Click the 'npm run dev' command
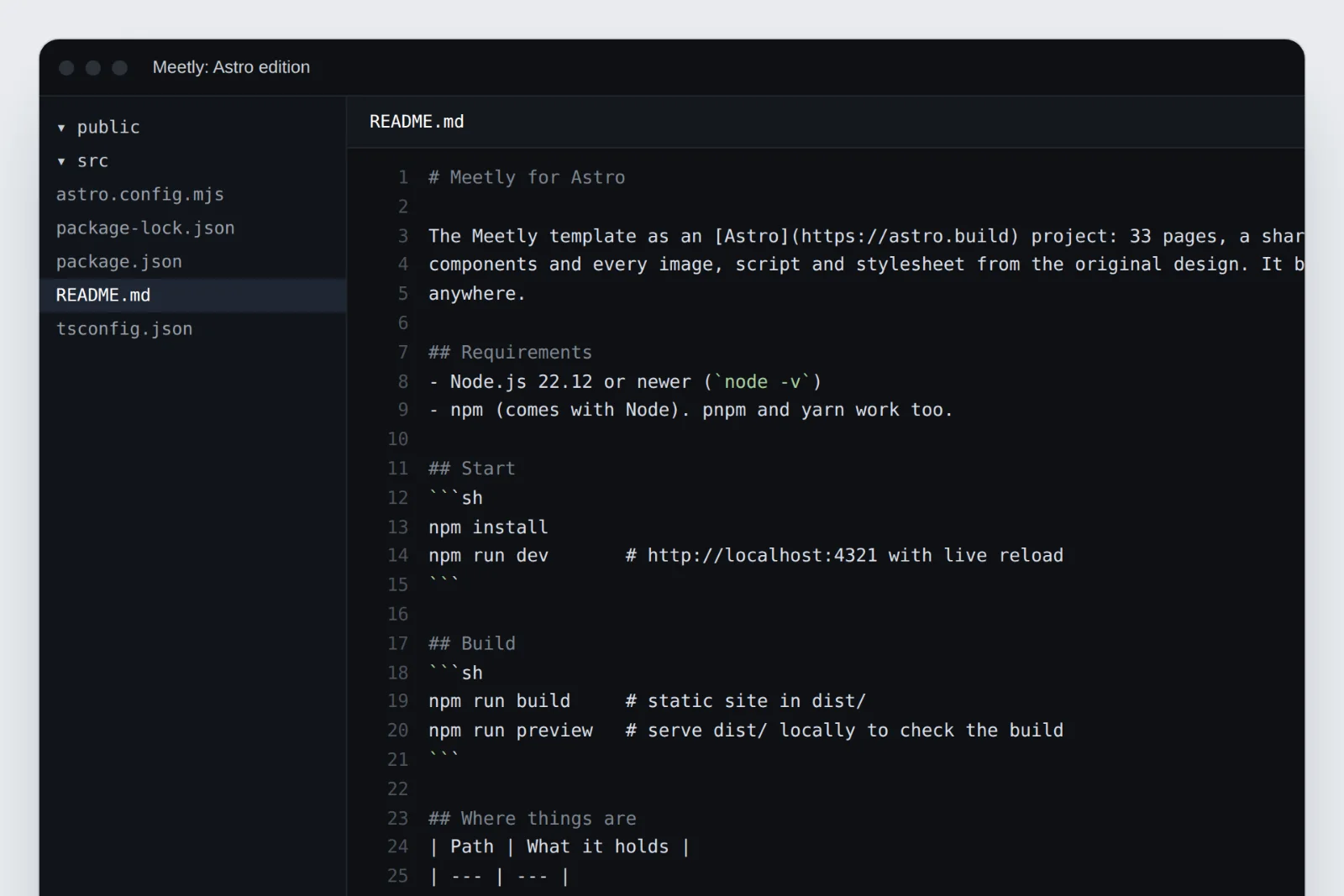 pos(488,555)
